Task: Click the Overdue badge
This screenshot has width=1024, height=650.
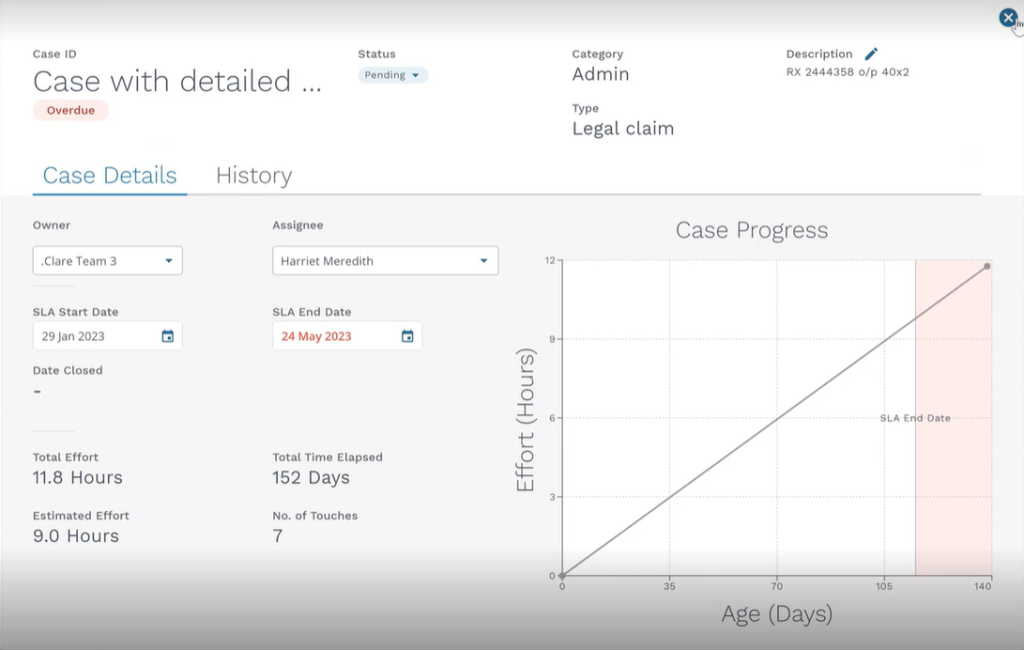Action: pos(71,110)
